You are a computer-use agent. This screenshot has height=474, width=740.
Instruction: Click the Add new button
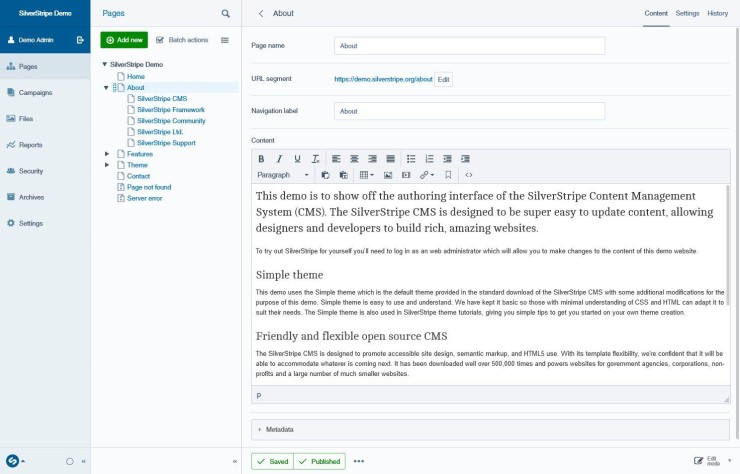[124, 40]
